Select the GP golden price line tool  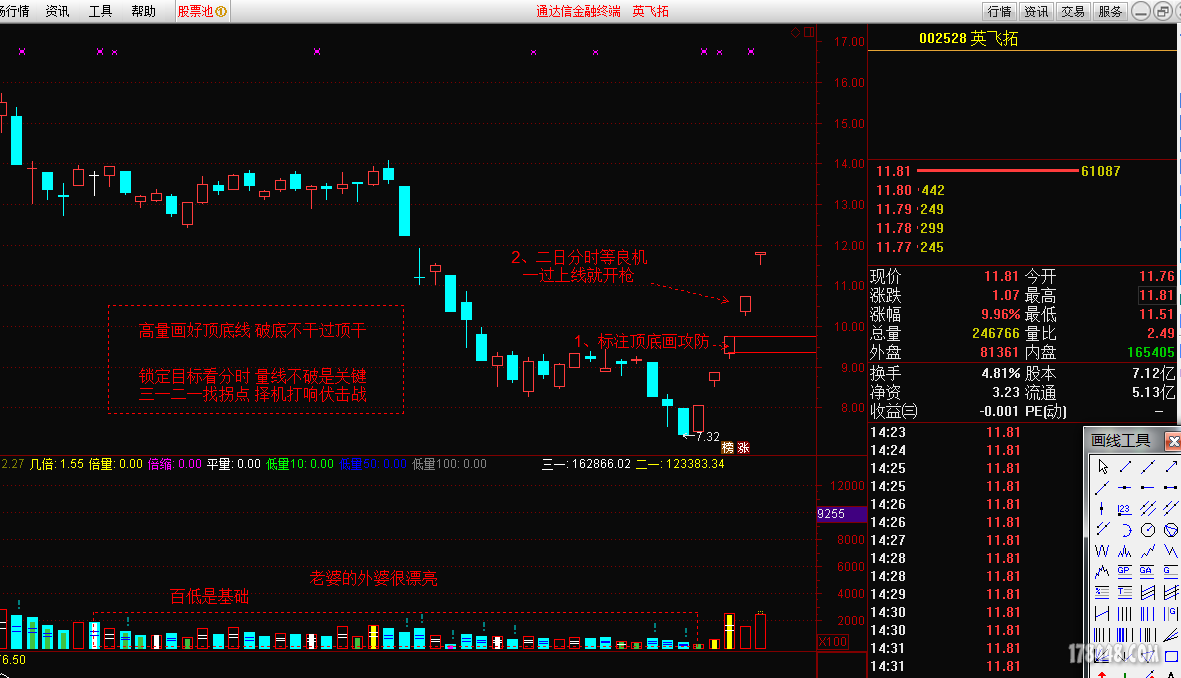click(x=1125, y=571)
